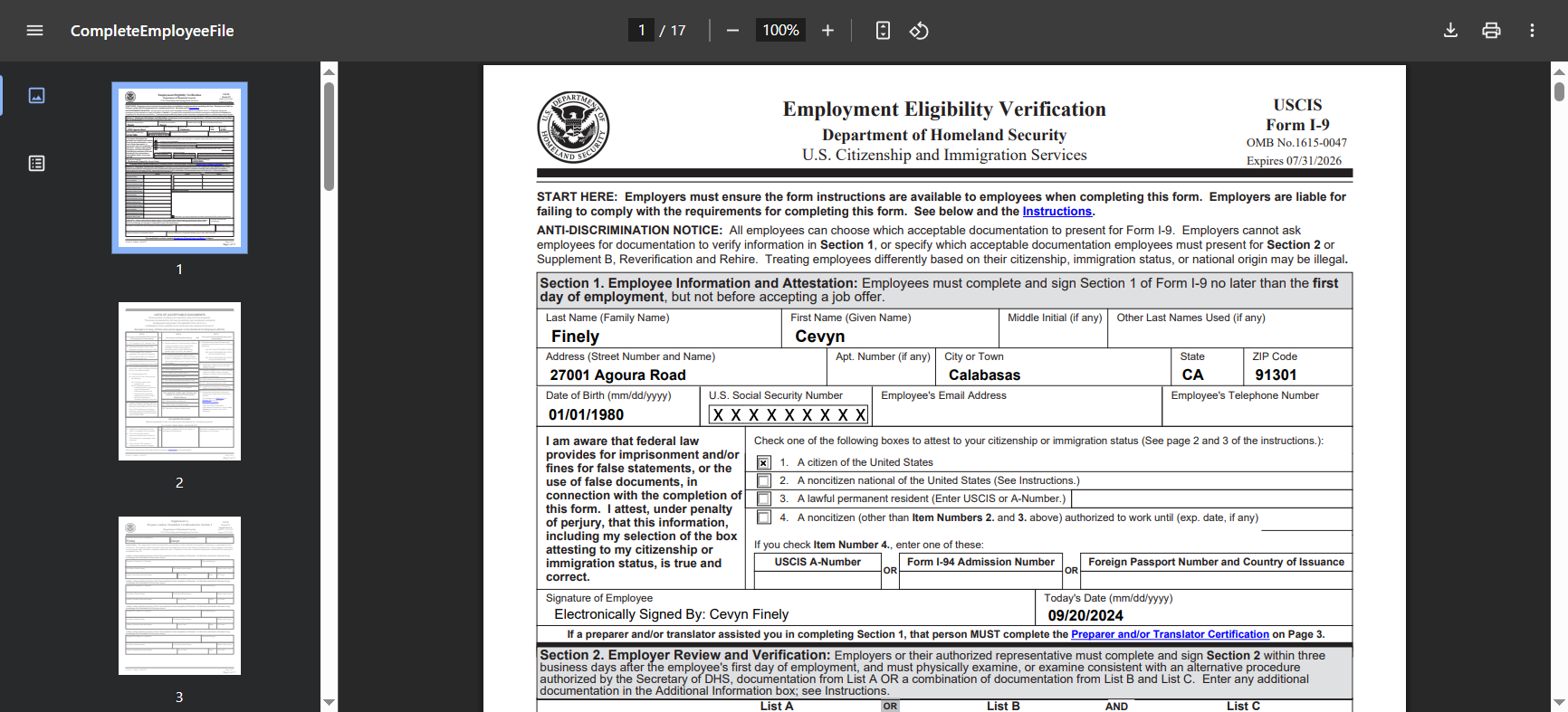
Task: Rotate the document counterclockwise
Action: (919, 31)
